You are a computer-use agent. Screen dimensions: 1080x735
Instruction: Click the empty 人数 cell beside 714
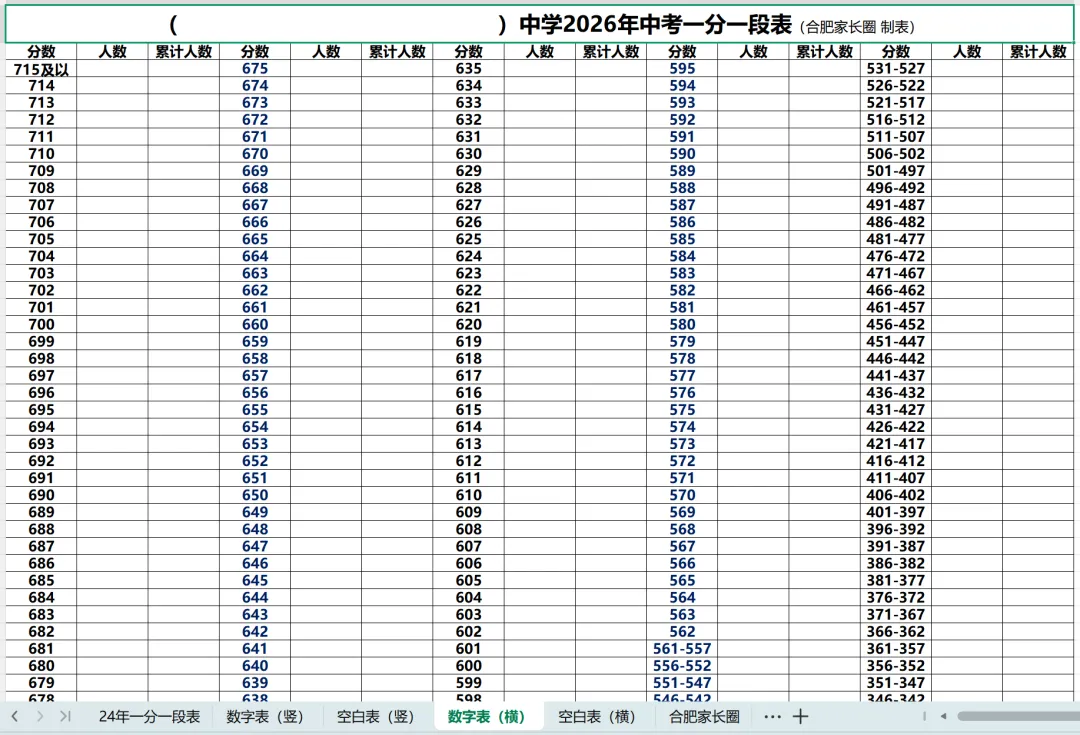(112, 85)
